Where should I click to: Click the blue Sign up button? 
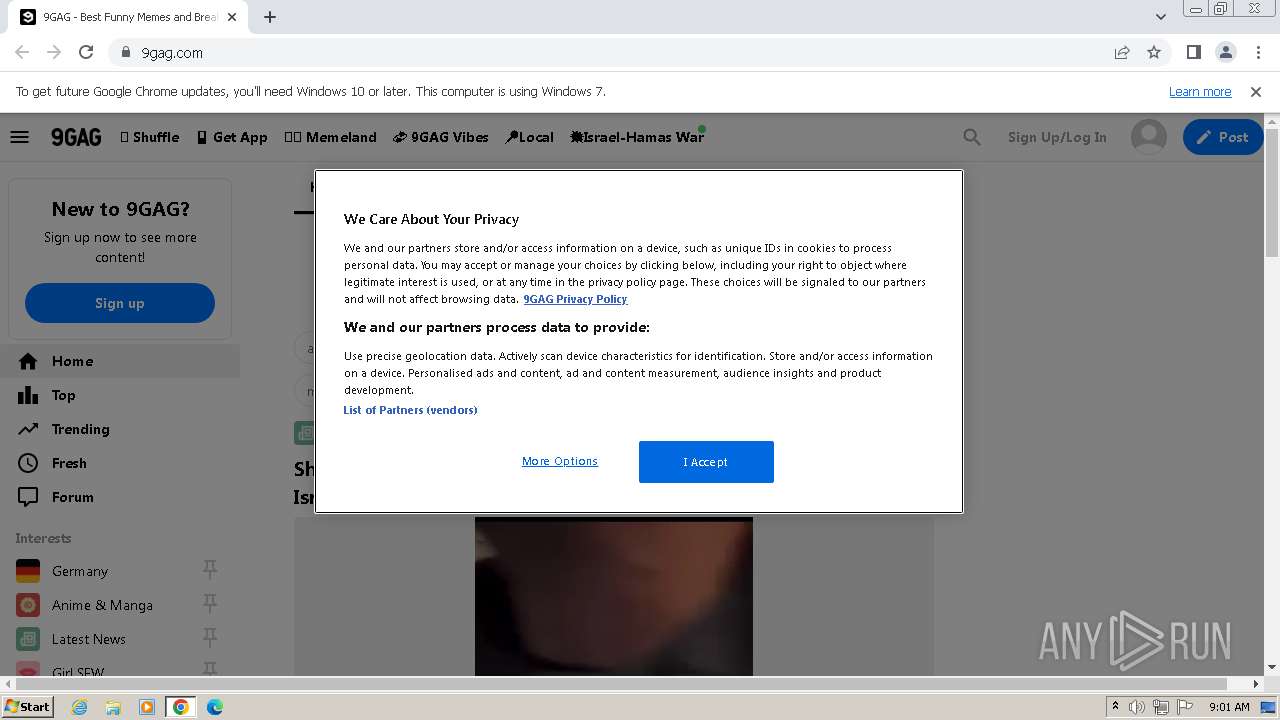pos(120,303)
